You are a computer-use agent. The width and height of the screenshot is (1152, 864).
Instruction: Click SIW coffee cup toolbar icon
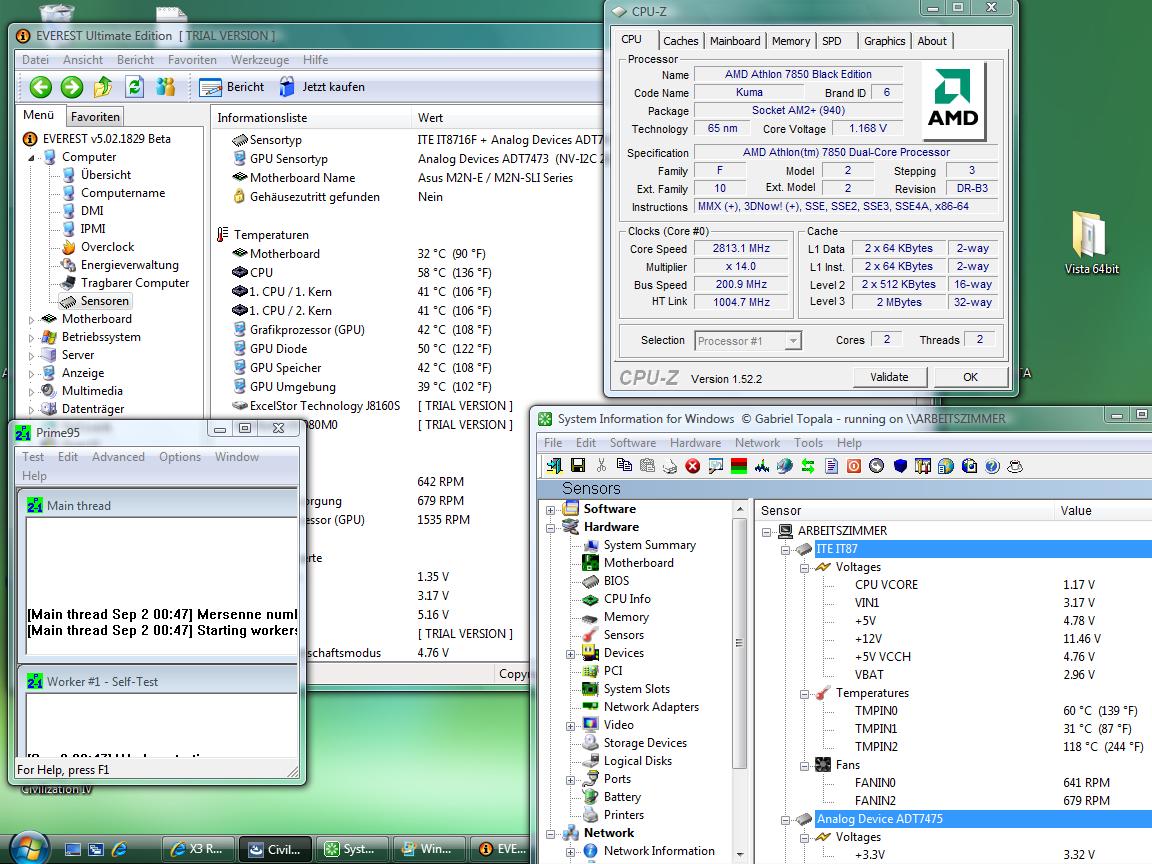tap(1015, 466)
